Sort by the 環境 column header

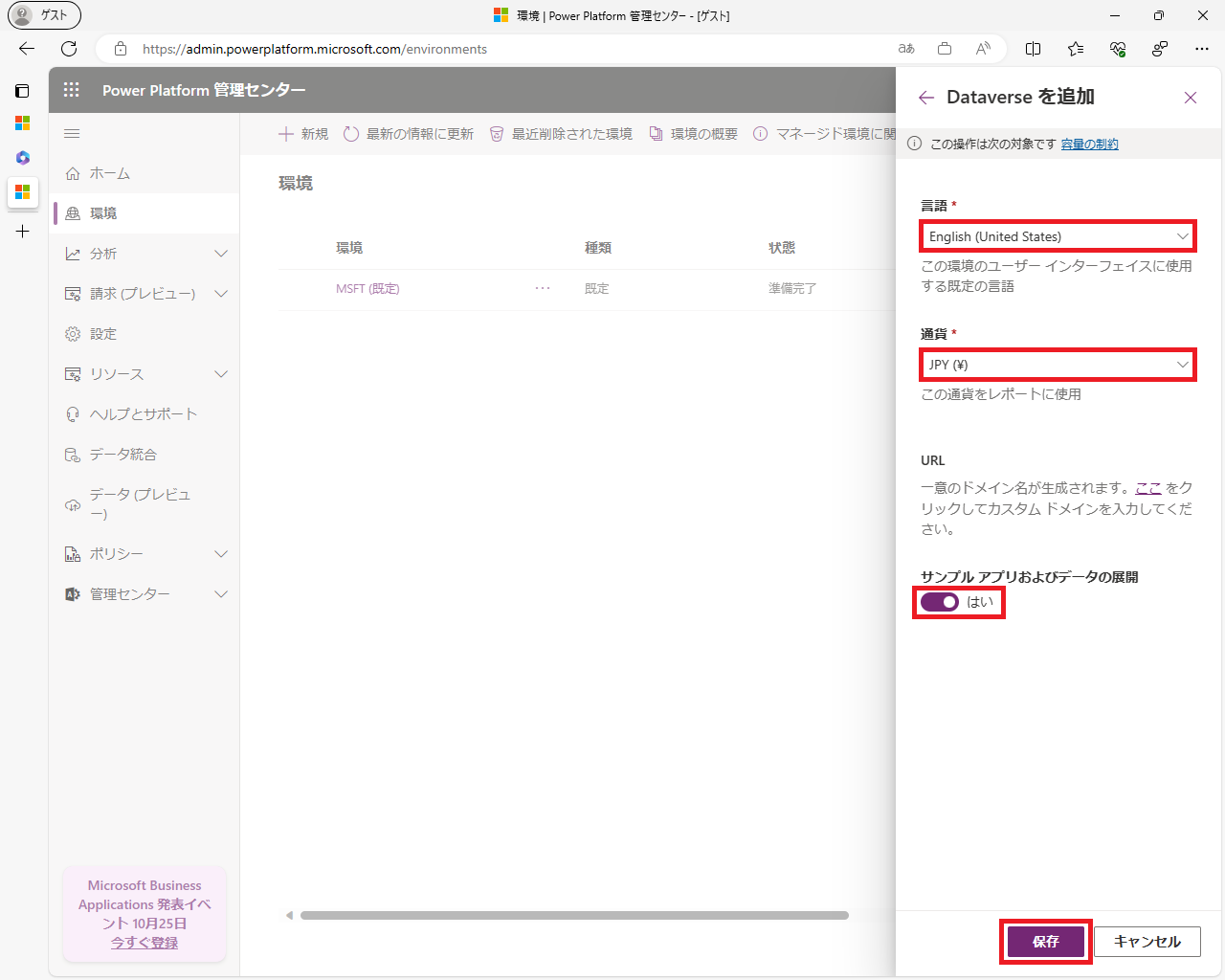point(349,248)
